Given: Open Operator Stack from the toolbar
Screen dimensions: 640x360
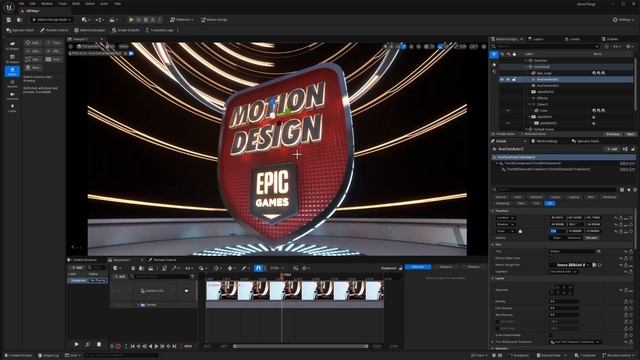Looking at the screenshot, I should pos(20,30).
